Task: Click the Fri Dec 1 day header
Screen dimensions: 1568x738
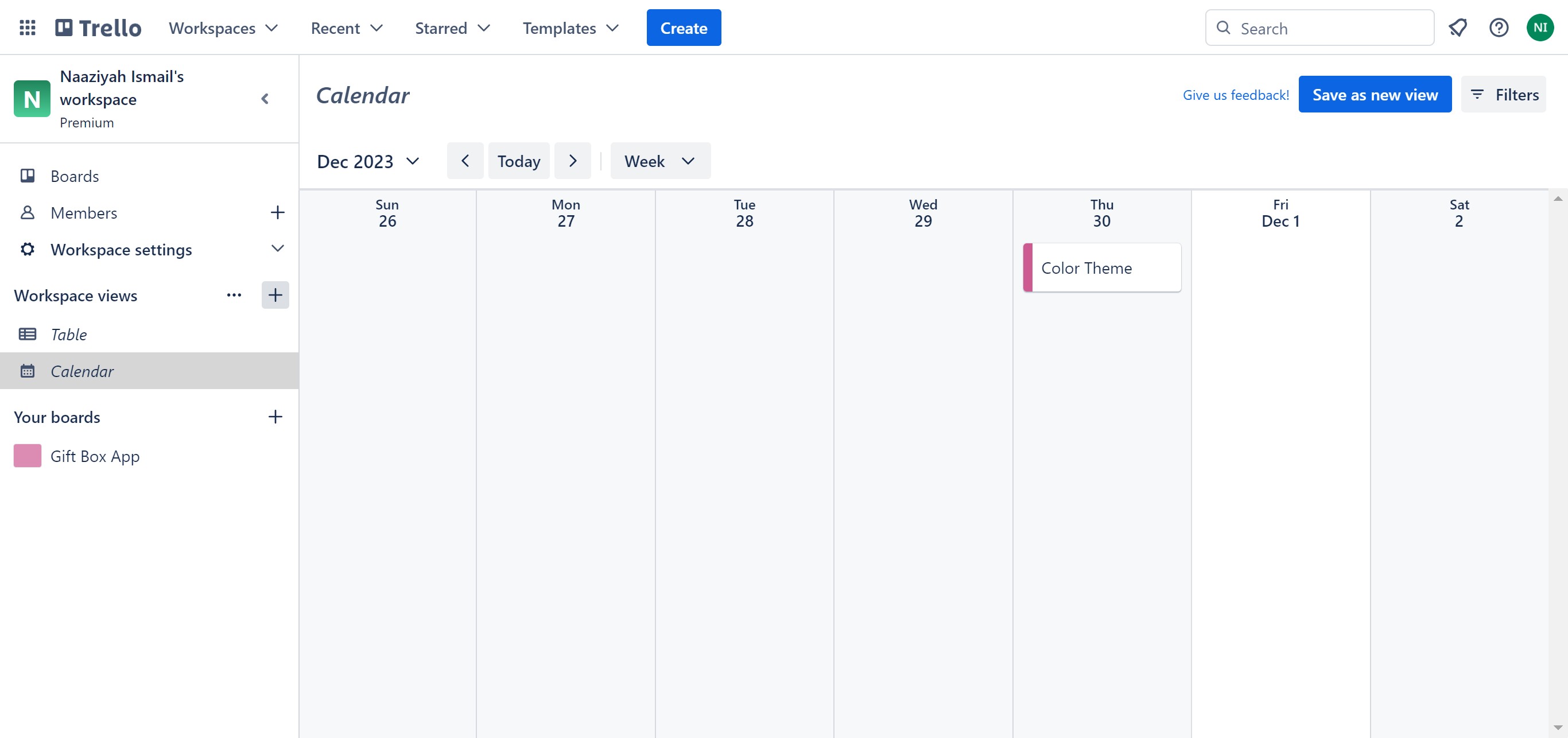Action: 1280,213
